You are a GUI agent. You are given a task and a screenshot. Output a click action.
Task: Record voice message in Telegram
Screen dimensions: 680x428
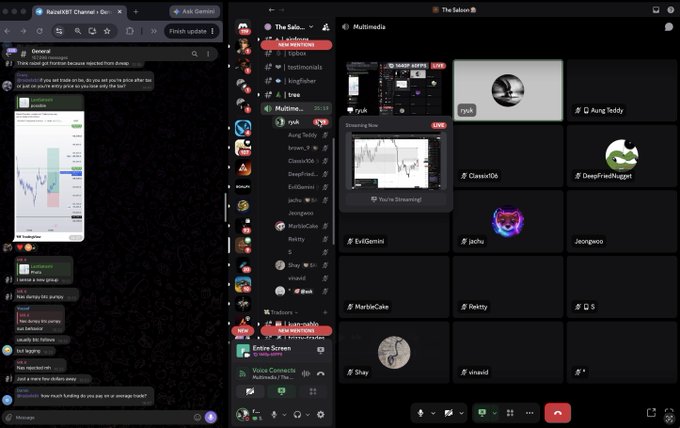pos(211,417)
